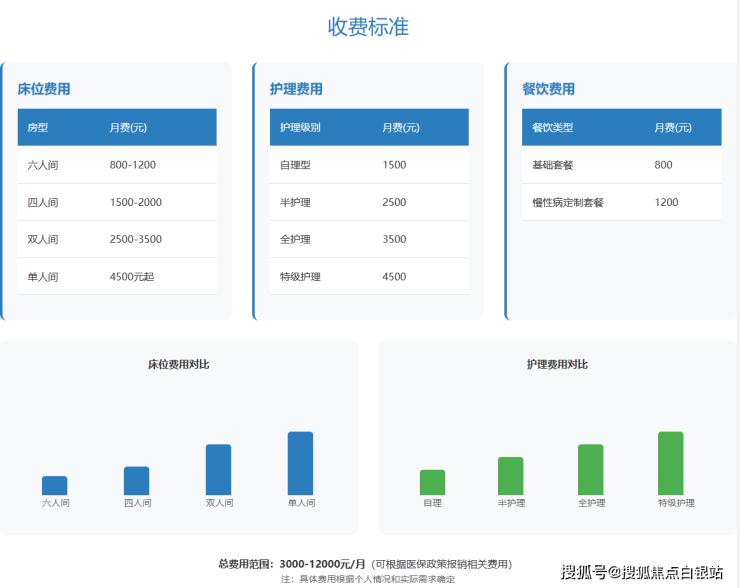
Task: Click the 餐饮类型 column header
Action: pyautogui.click(x=552, y=128)
